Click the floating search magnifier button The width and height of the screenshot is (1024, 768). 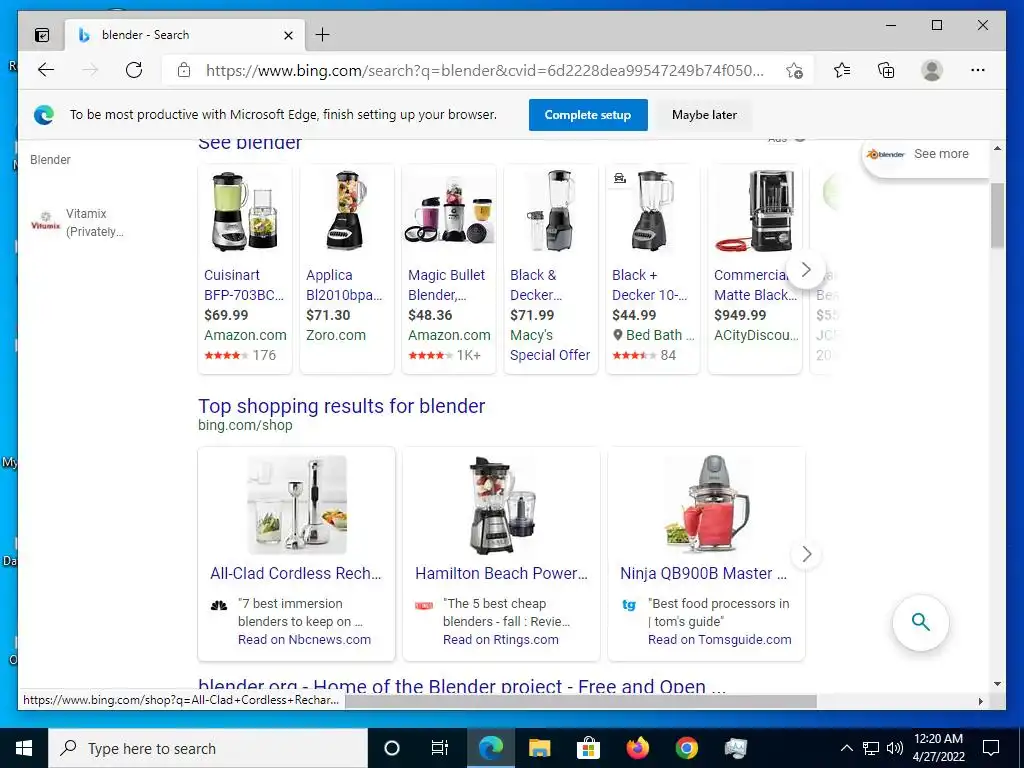tap(920, 622)
